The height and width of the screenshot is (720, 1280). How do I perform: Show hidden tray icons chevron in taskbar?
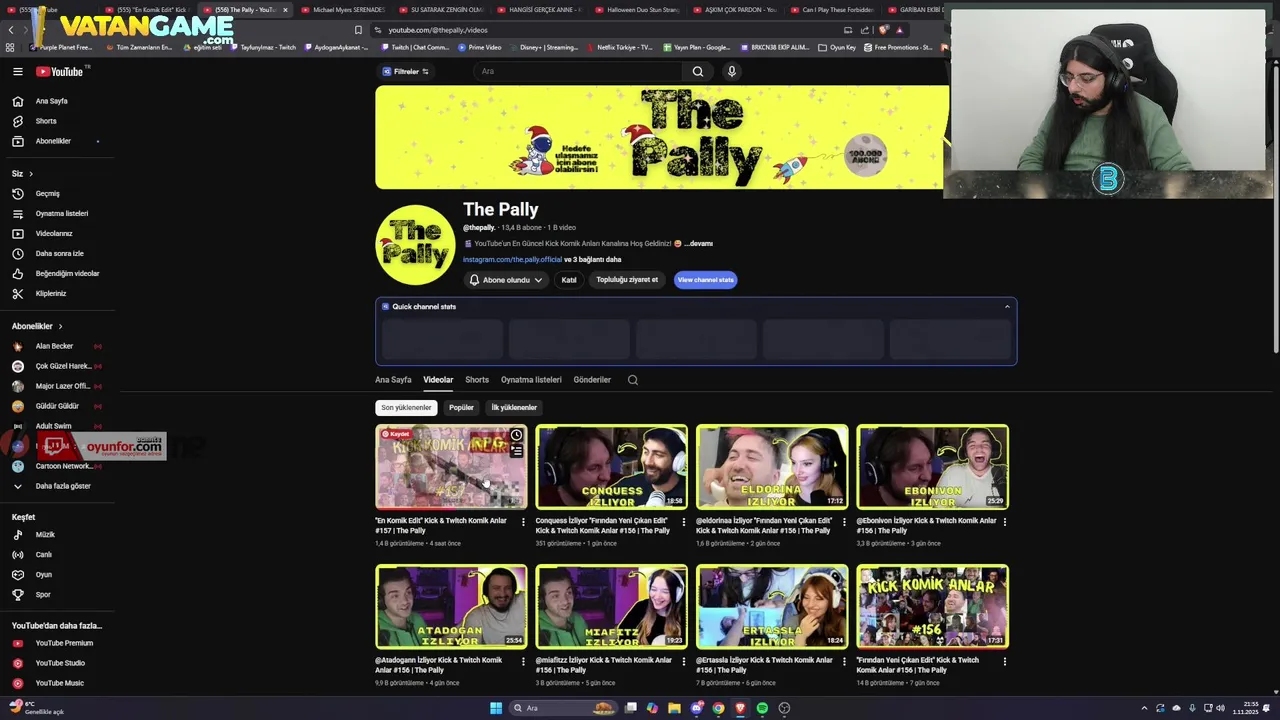click(1144, 708)
